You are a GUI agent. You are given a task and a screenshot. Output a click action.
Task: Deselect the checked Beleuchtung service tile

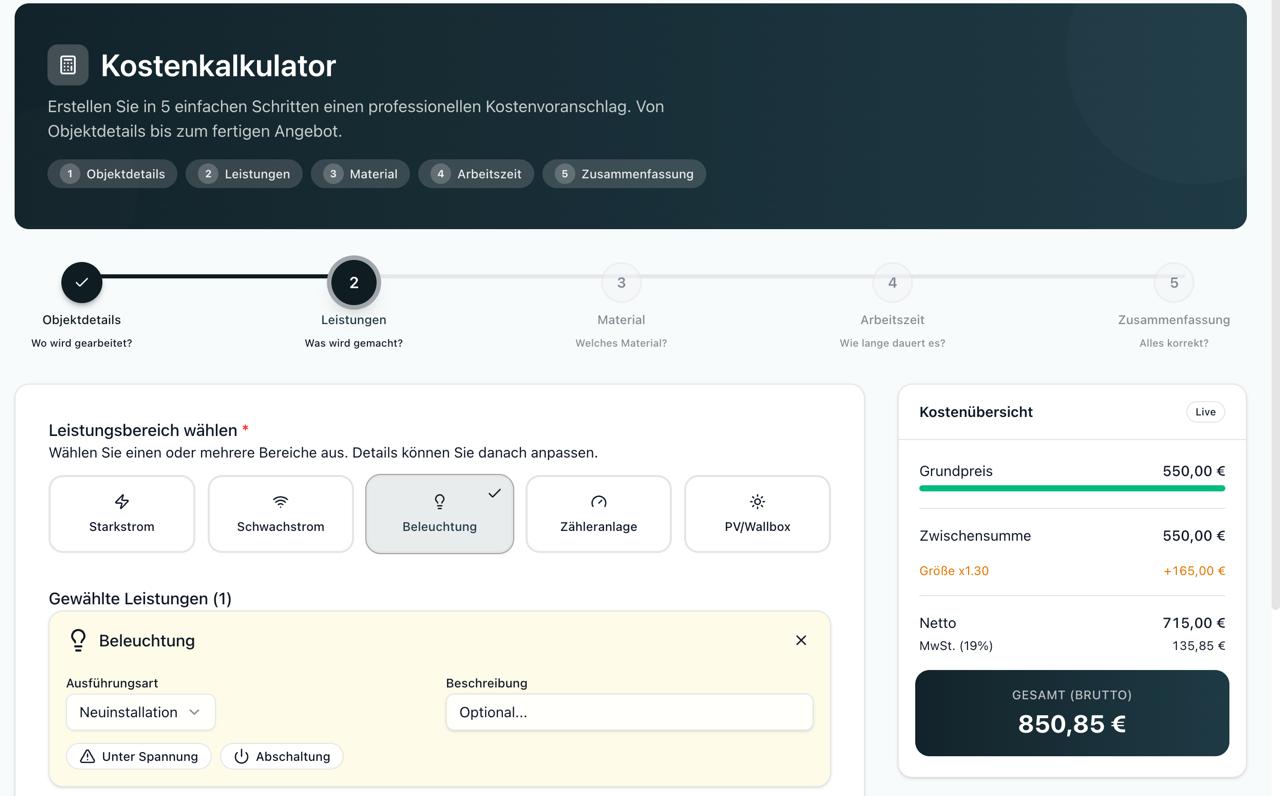(x=440, y=514)
